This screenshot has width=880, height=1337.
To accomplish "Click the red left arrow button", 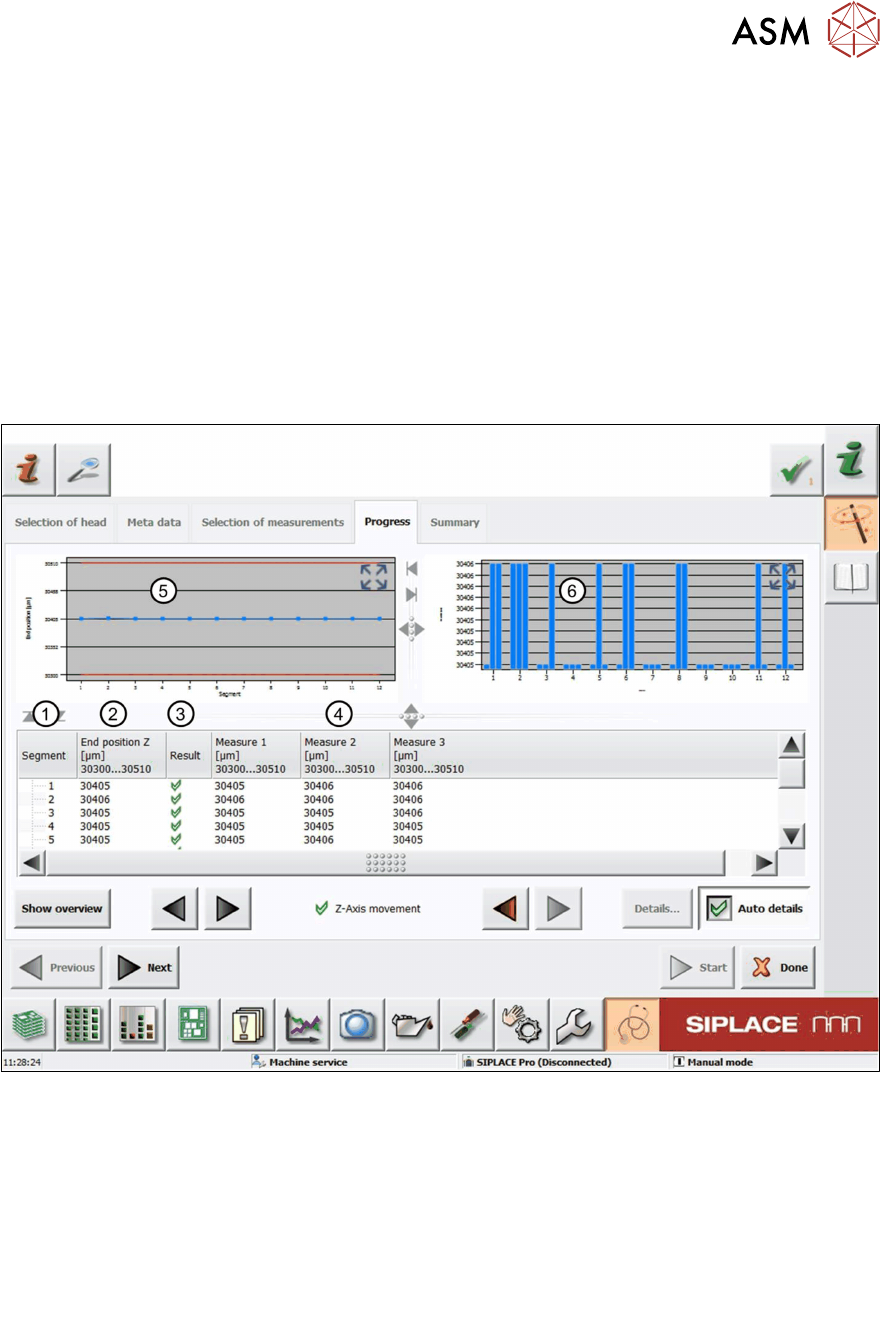I will tap(505, 908).
